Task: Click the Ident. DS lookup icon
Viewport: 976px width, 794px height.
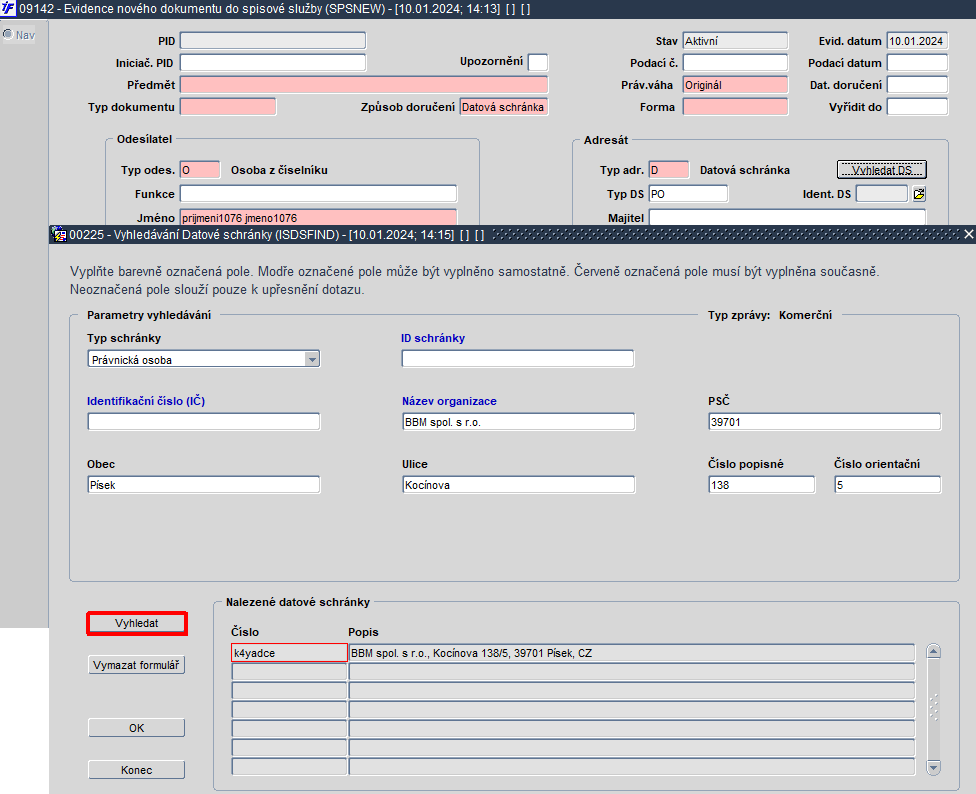Action: pos(919,194)
